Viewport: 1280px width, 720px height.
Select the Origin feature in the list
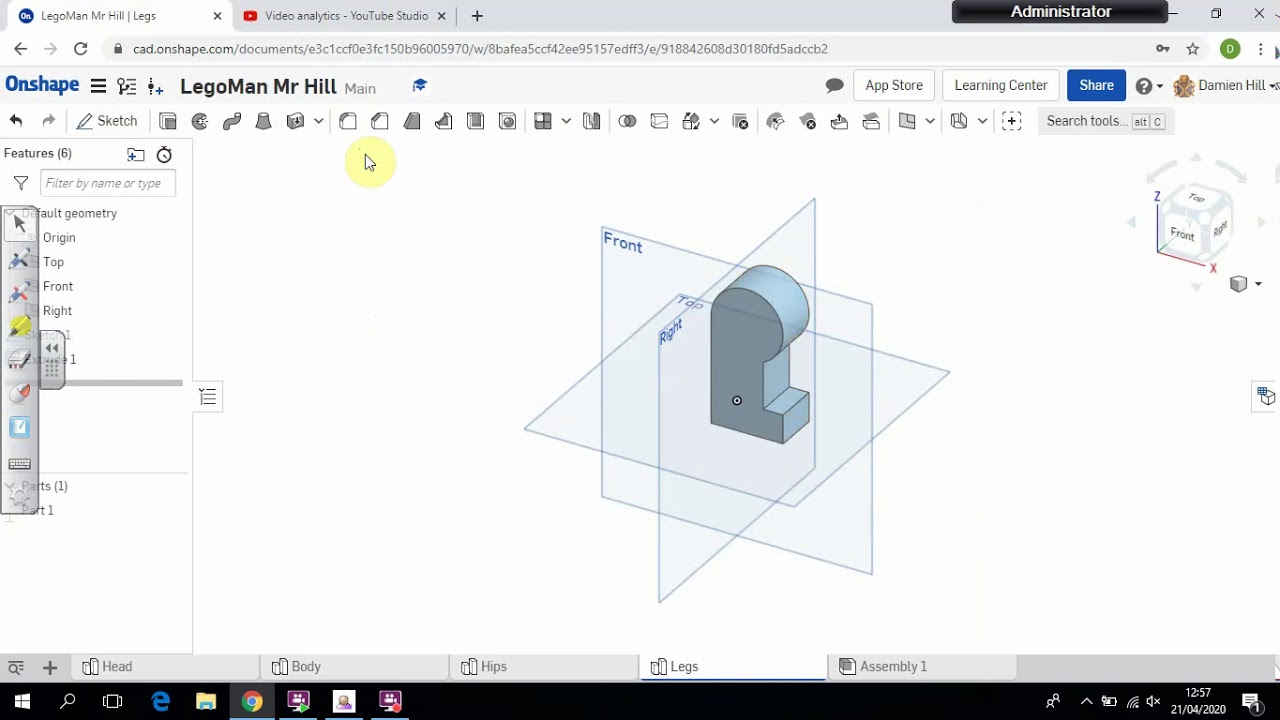pos(59,238)
